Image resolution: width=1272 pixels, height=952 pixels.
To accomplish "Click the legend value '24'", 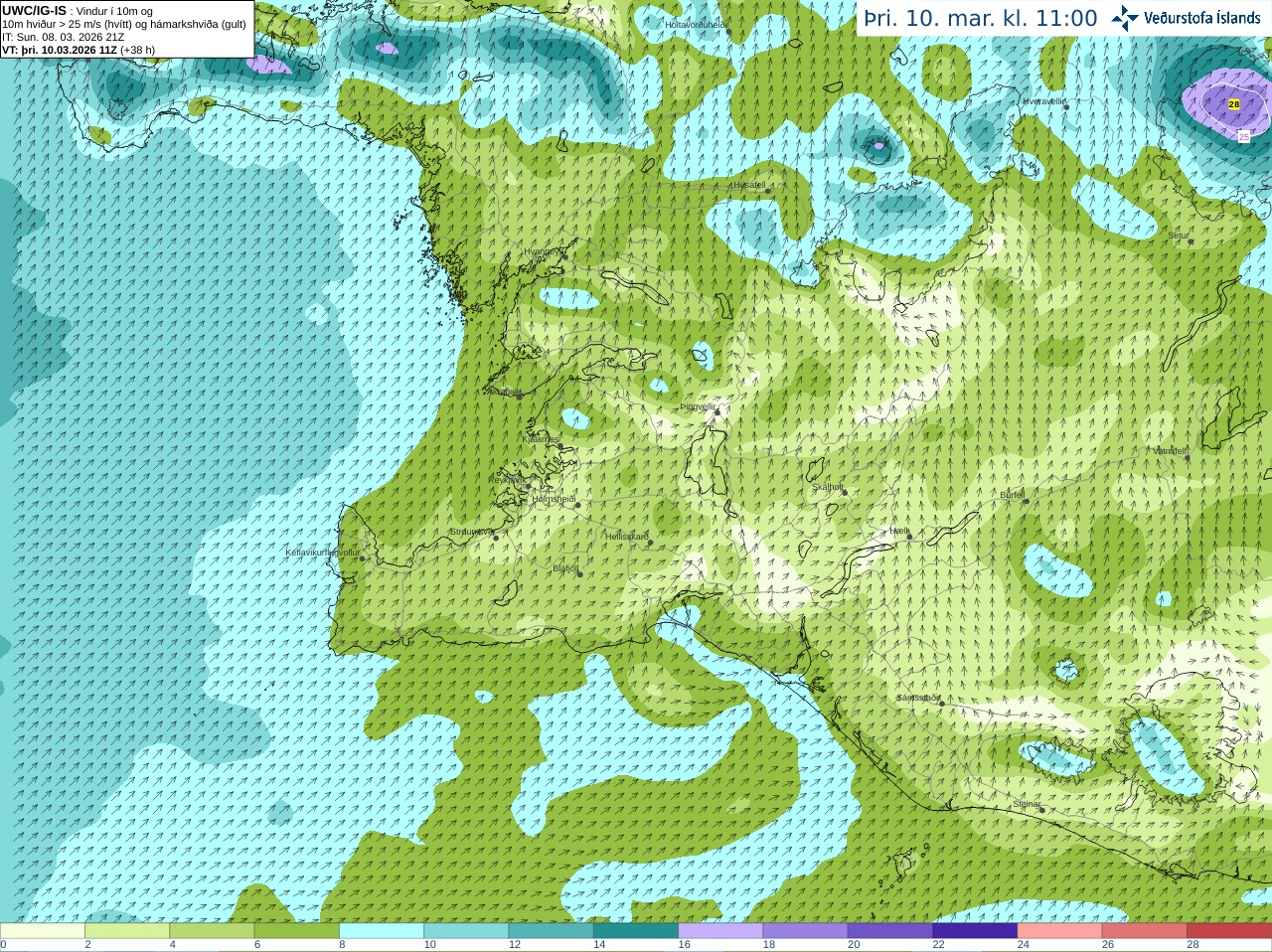I will (x=1023, y=945).
